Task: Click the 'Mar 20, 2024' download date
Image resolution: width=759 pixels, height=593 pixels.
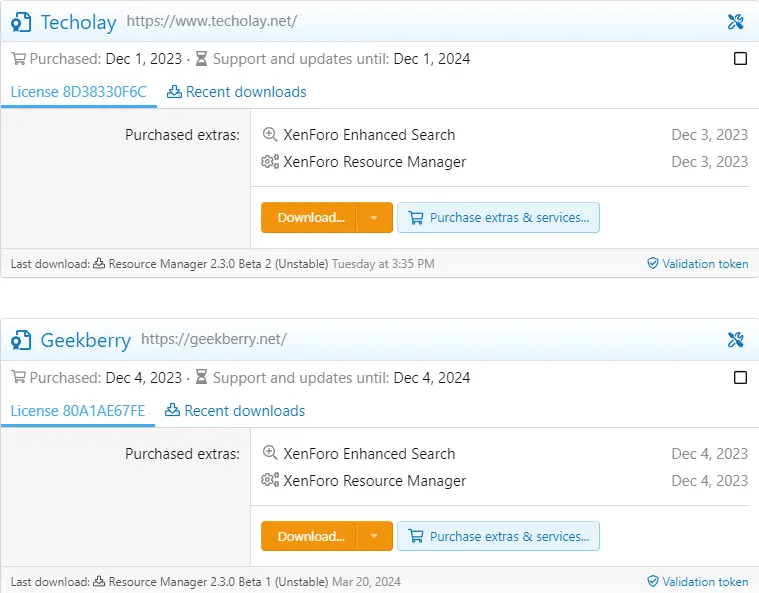Action: coord(366,581)
